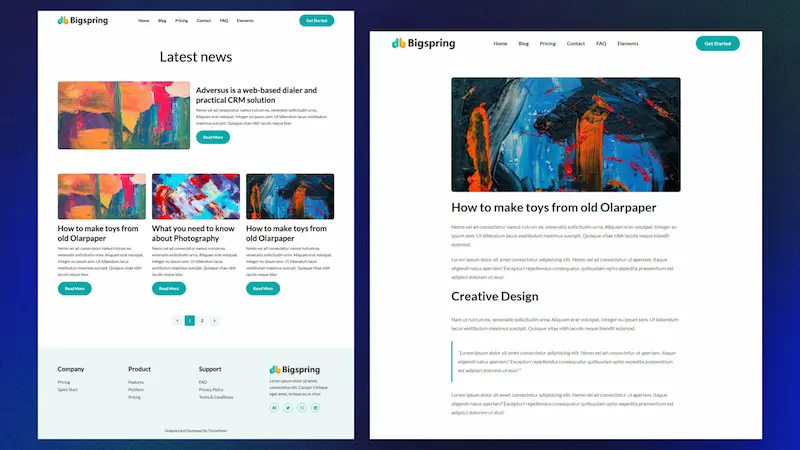Viewport: 800px width, 450px height.
Task: Go to the previous pagination page arrow
Action: (x=177, y=320)
